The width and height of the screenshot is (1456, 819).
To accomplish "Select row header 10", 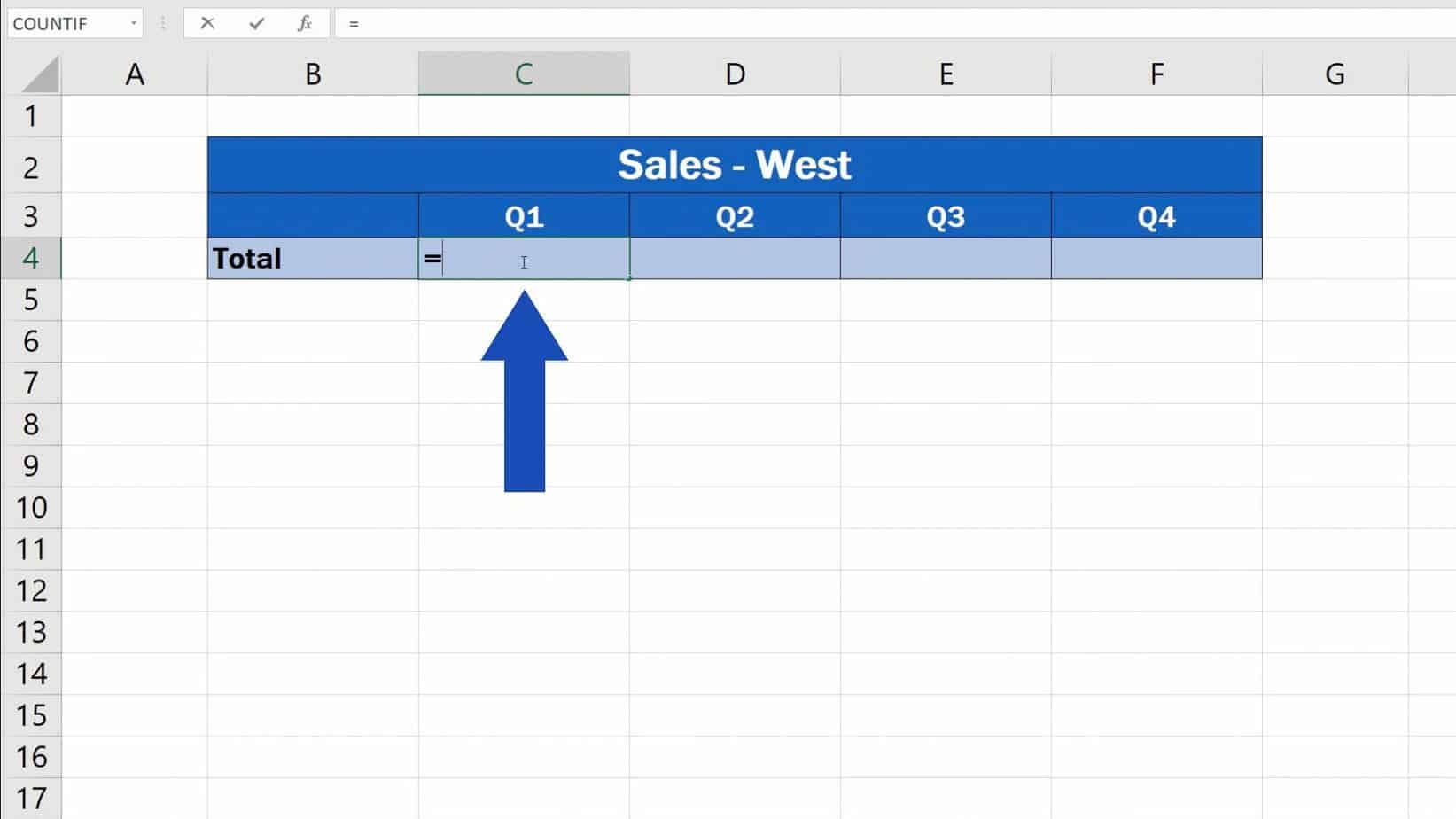I will [x=32, y=507].
